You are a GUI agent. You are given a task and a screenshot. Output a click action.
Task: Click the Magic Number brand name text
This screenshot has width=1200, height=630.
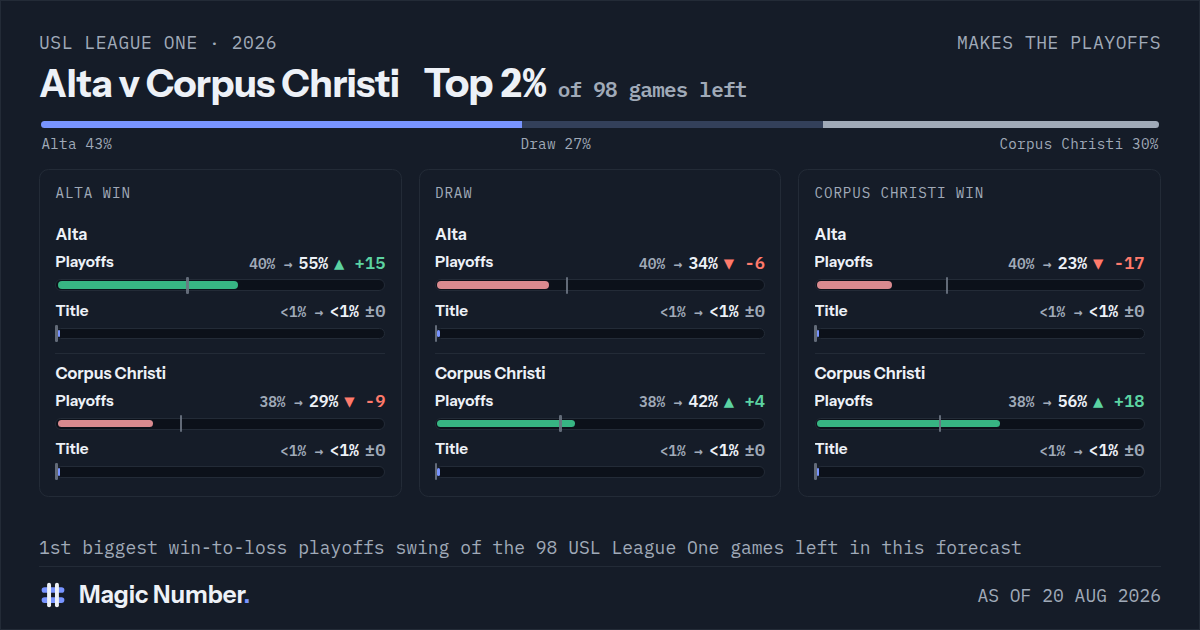click(x=164, y=595)
